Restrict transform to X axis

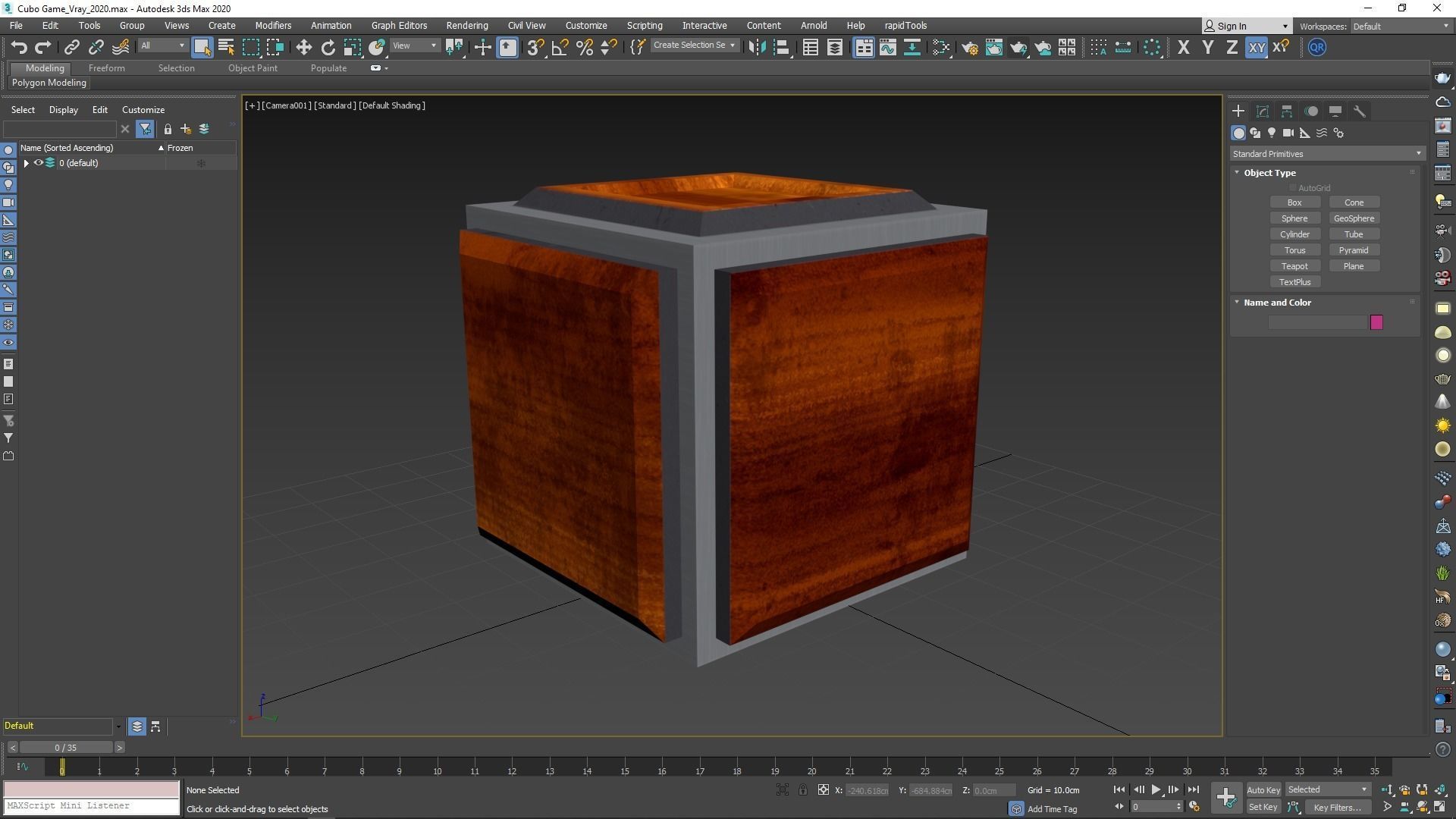(1183, 47)
